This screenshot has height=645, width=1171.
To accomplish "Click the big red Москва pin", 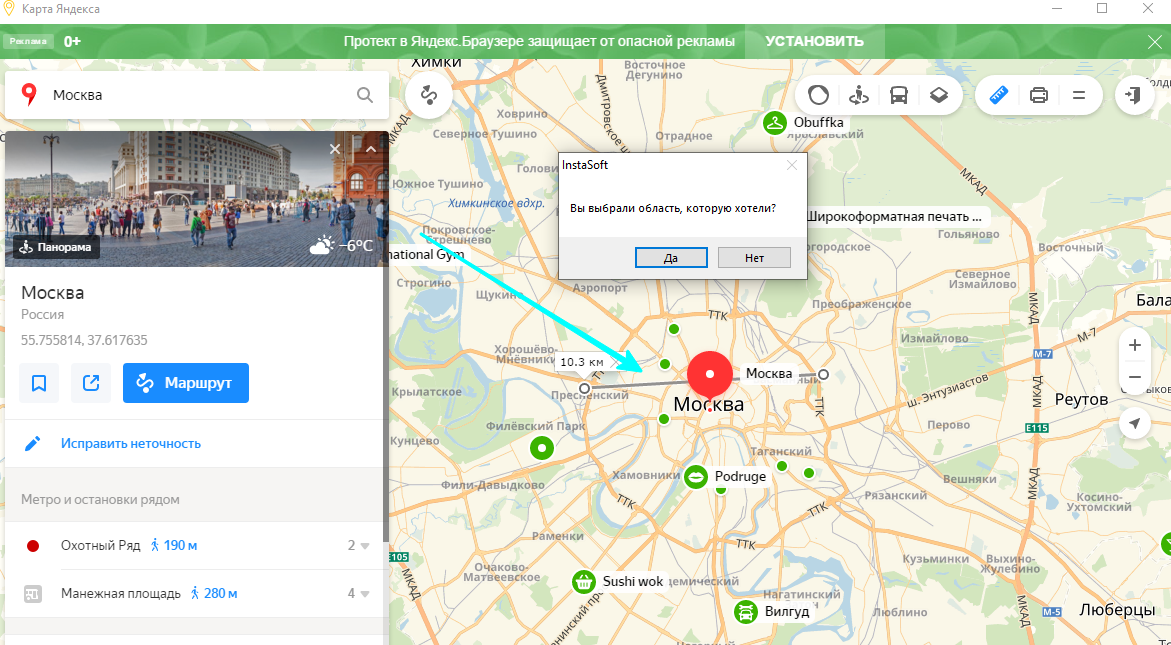I will [709, 376].
